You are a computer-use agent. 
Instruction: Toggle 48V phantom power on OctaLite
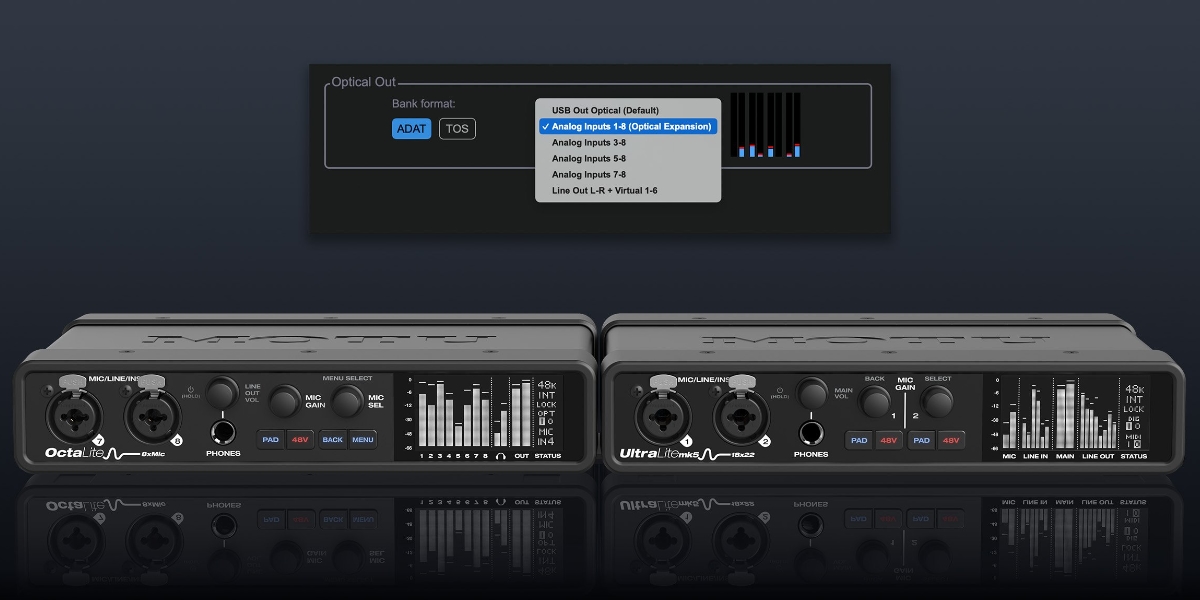point(300,439)
